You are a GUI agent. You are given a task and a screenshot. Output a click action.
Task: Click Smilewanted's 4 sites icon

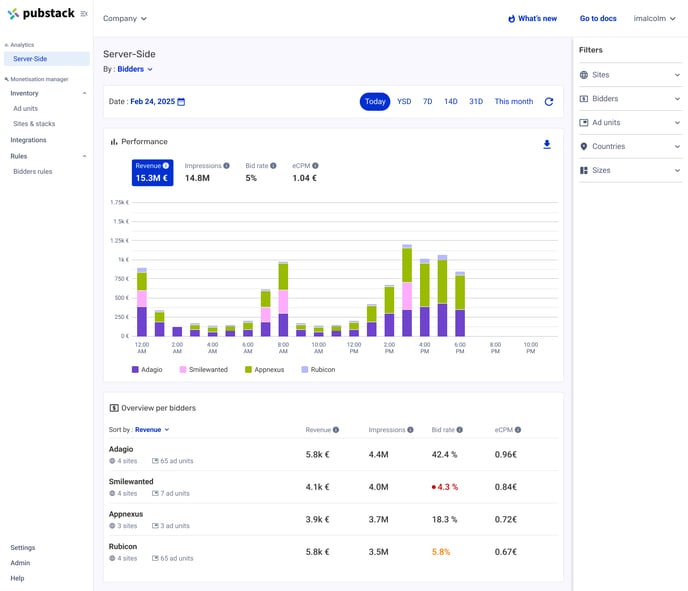coord(112,494)
